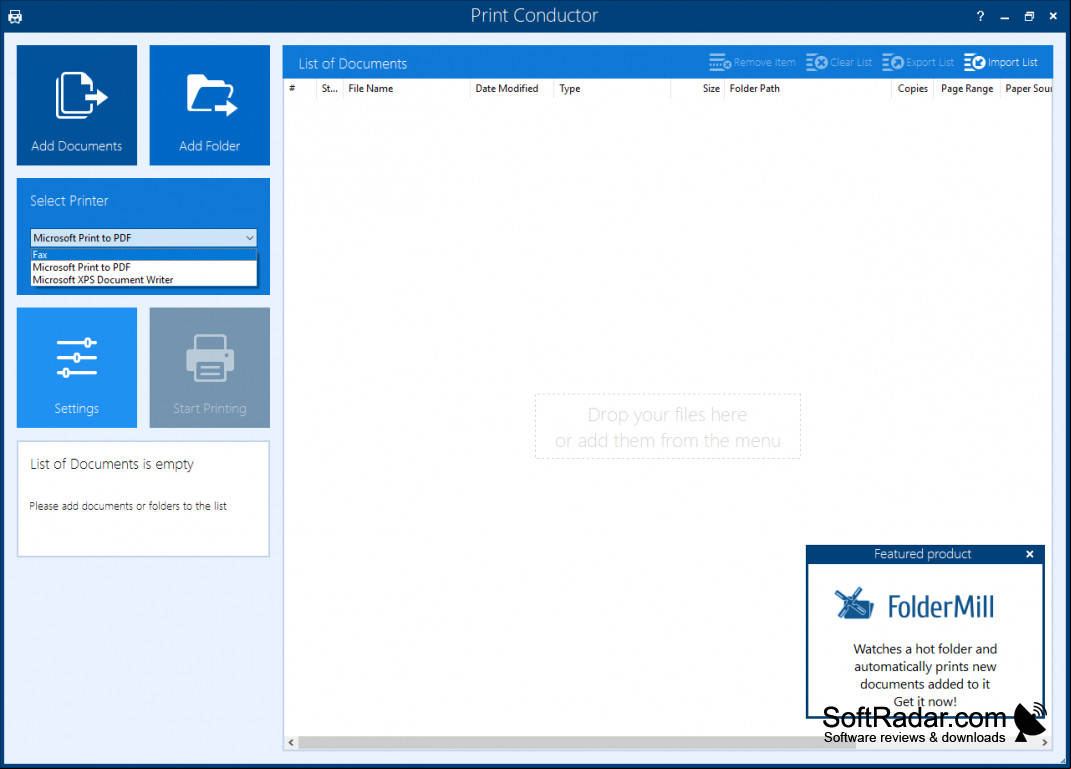
Task: Click the Folder Path column header
Action: click(807, 88)
